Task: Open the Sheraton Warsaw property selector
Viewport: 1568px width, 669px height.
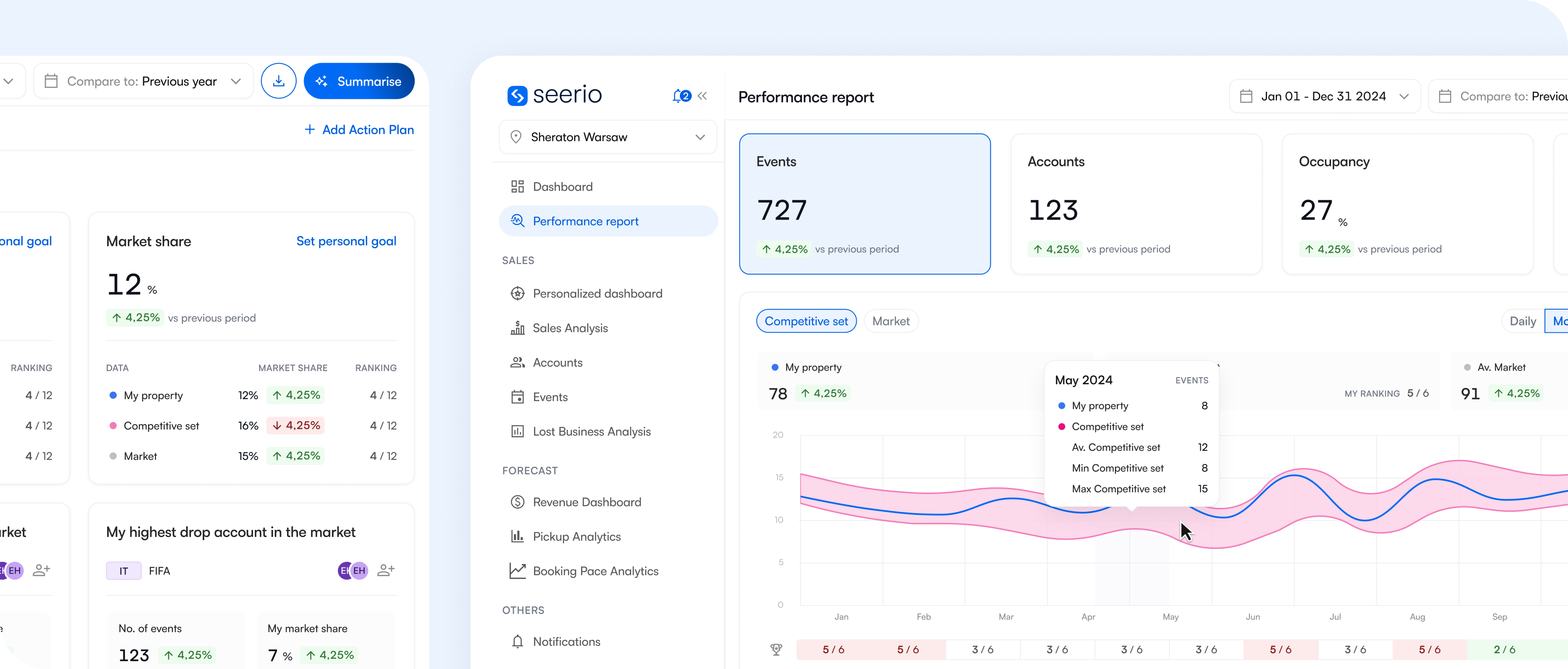Action: point(608,137)
